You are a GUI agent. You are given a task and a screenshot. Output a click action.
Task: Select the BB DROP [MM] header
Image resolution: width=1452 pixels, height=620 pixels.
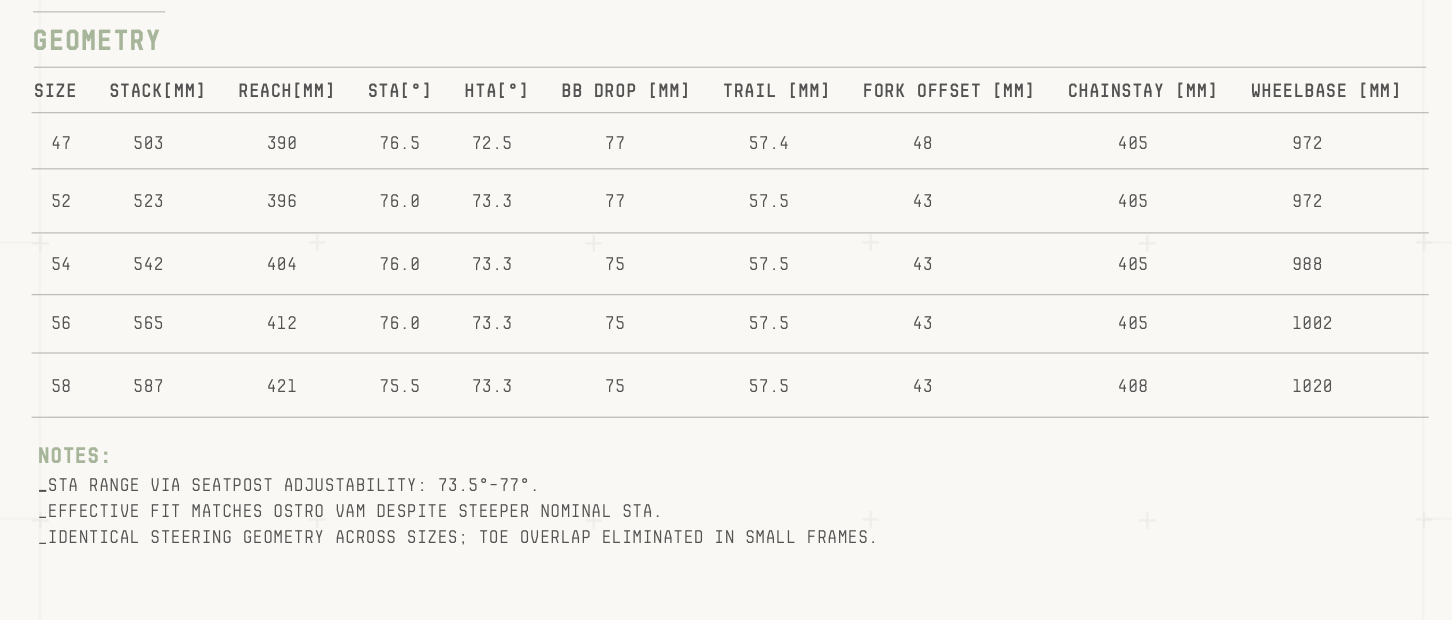(625, 91)
